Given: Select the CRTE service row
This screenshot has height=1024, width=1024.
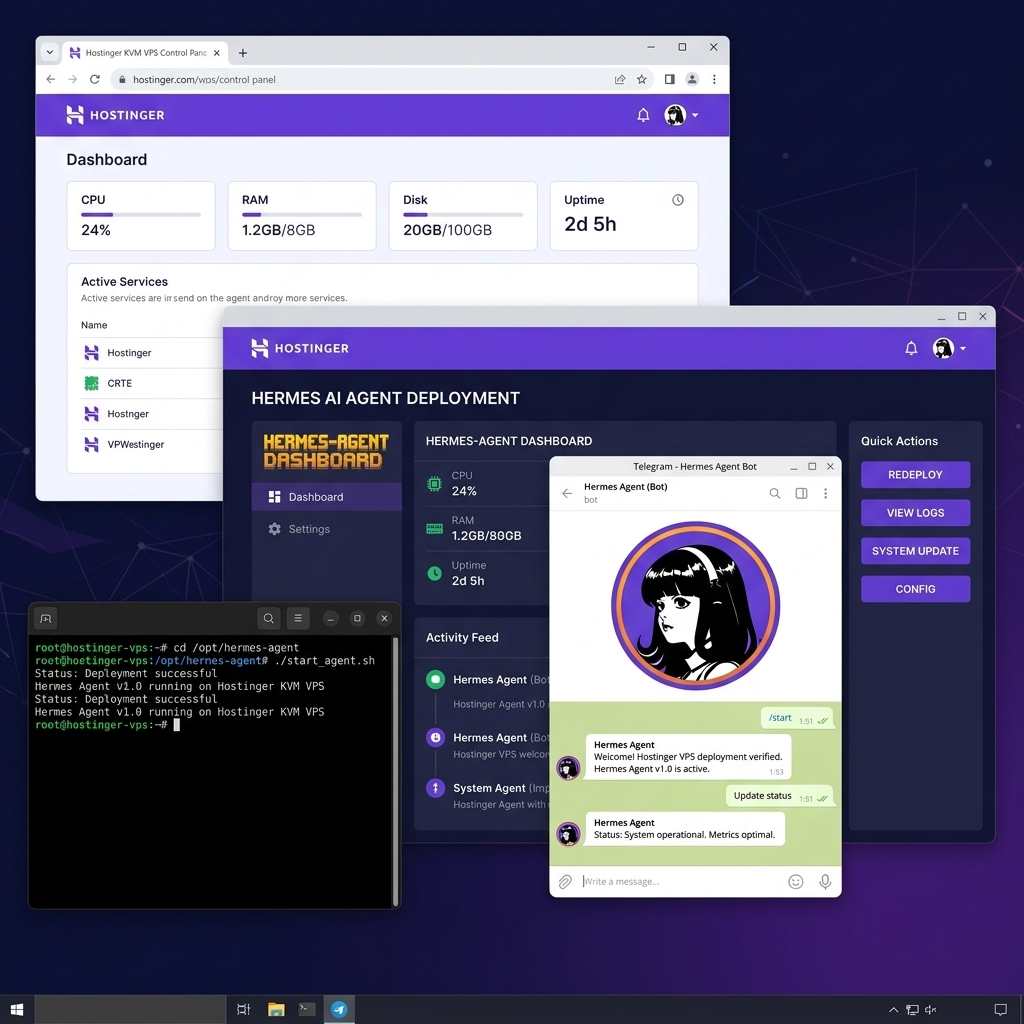Looking at the screenshot, I should 152,383.
